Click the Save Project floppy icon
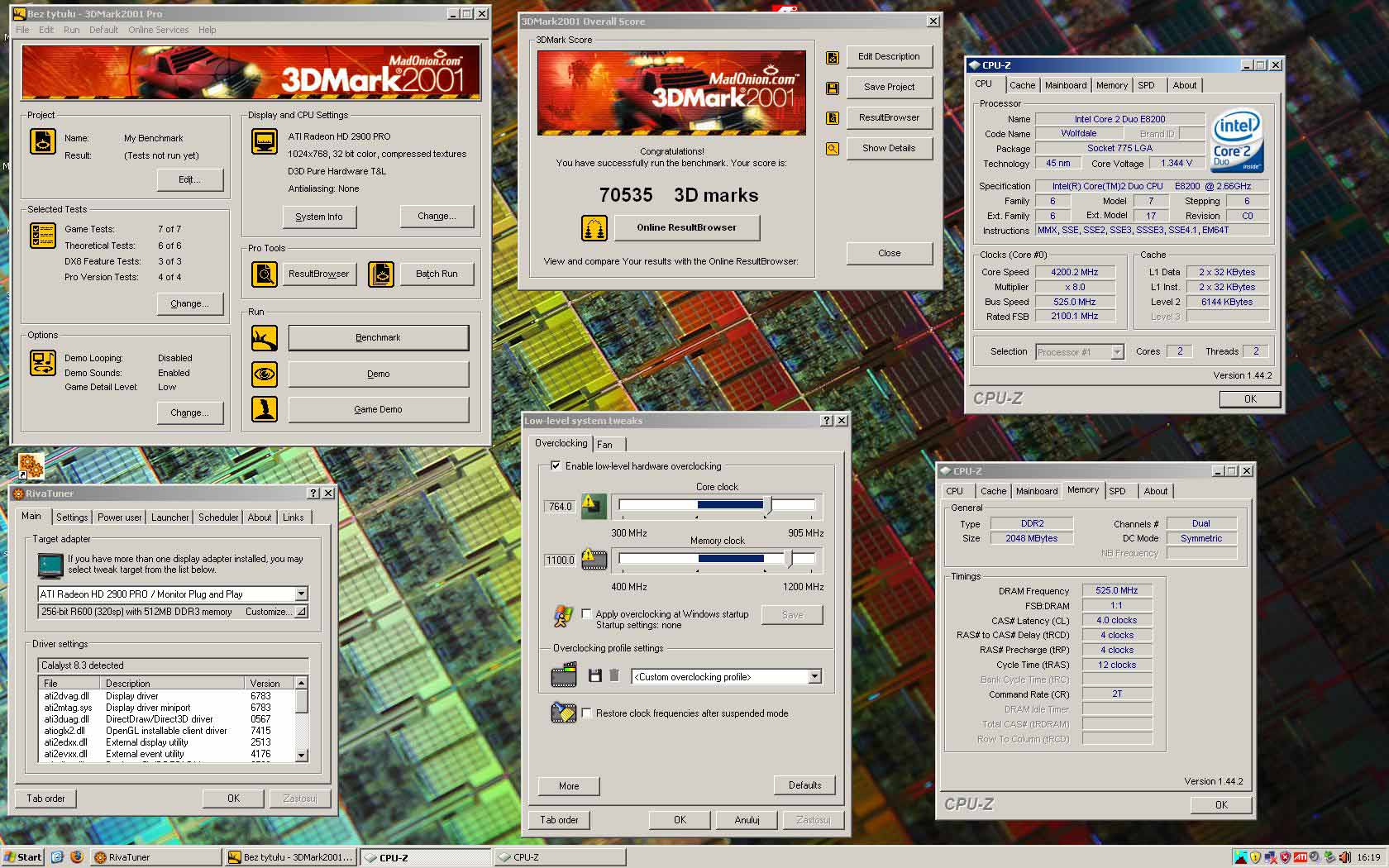Screen dimensions: 1389x868 pos(833,88)
